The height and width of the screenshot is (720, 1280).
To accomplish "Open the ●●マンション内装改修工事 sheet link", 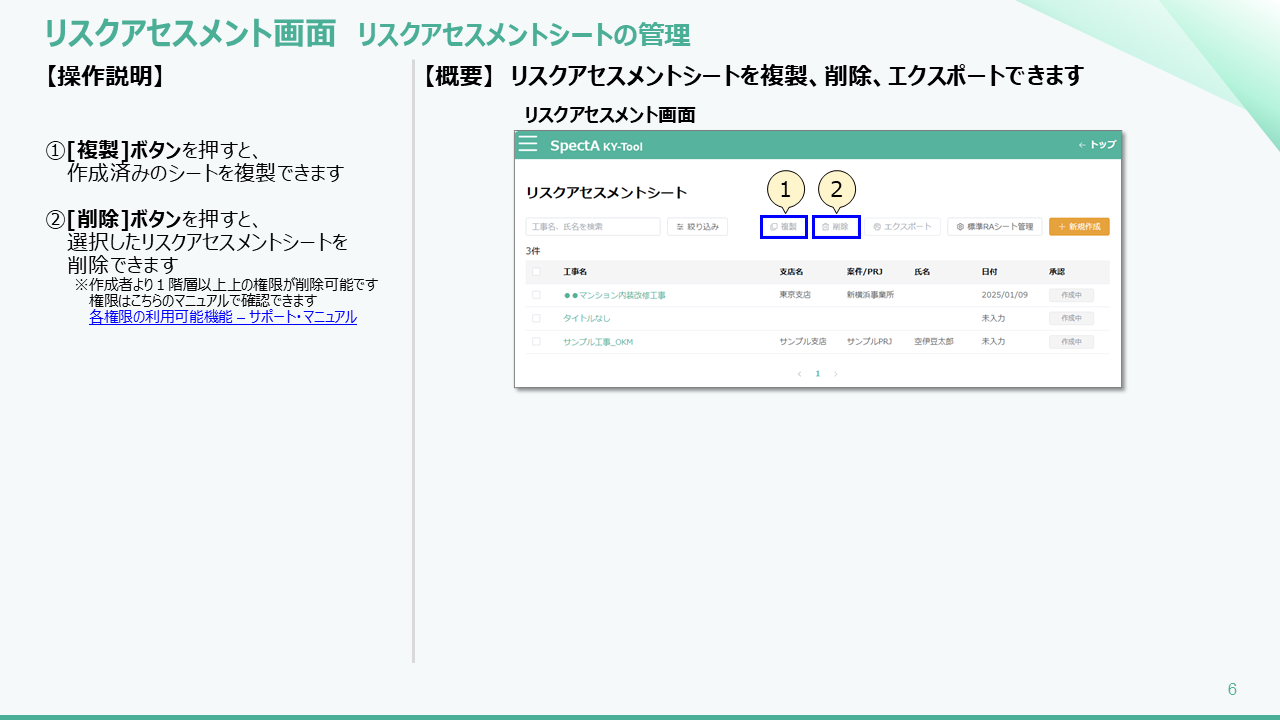I will [614, 296].
